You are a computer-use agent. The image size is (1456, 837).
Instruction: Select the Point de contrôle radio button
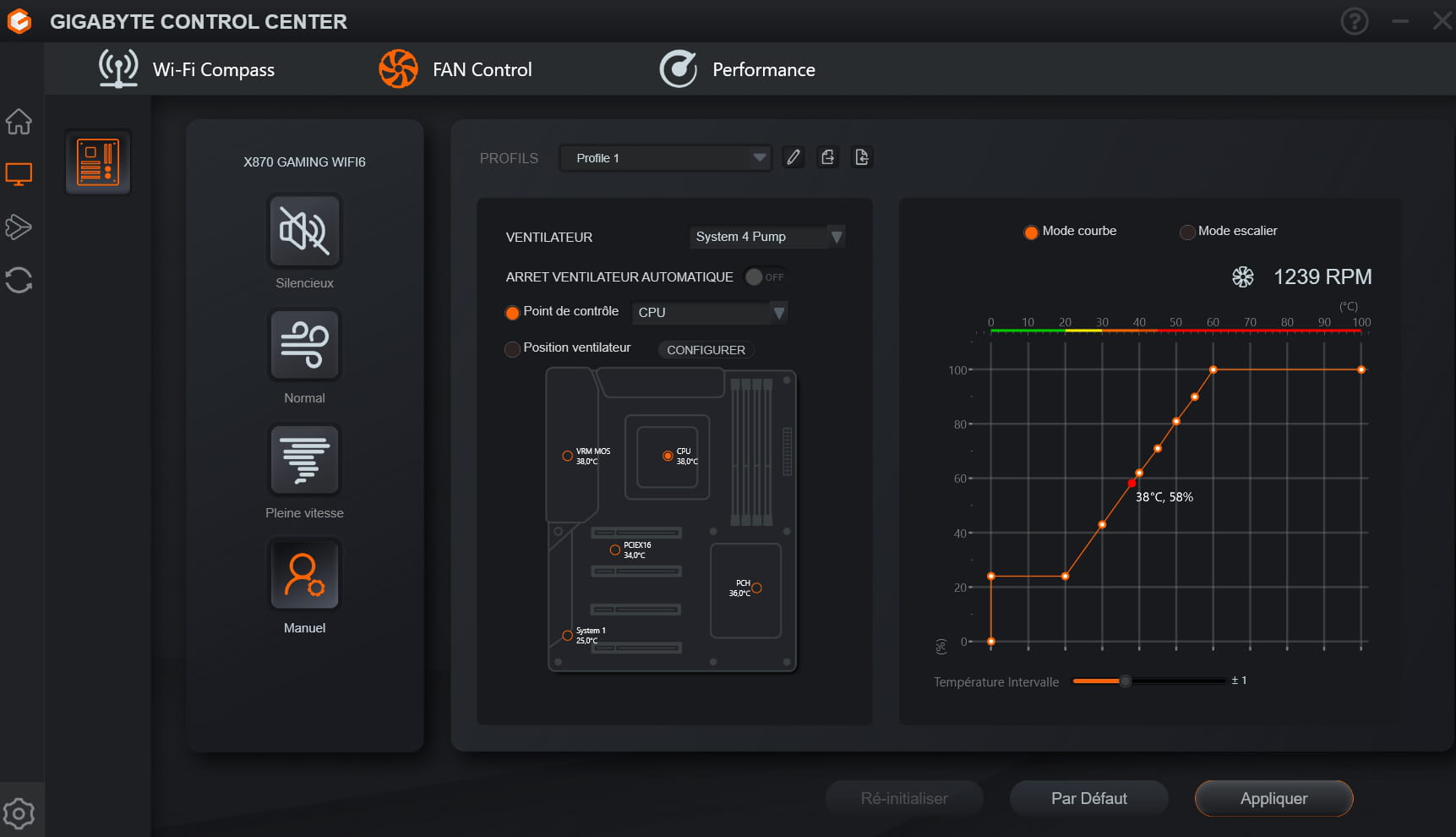pos(512,313)
